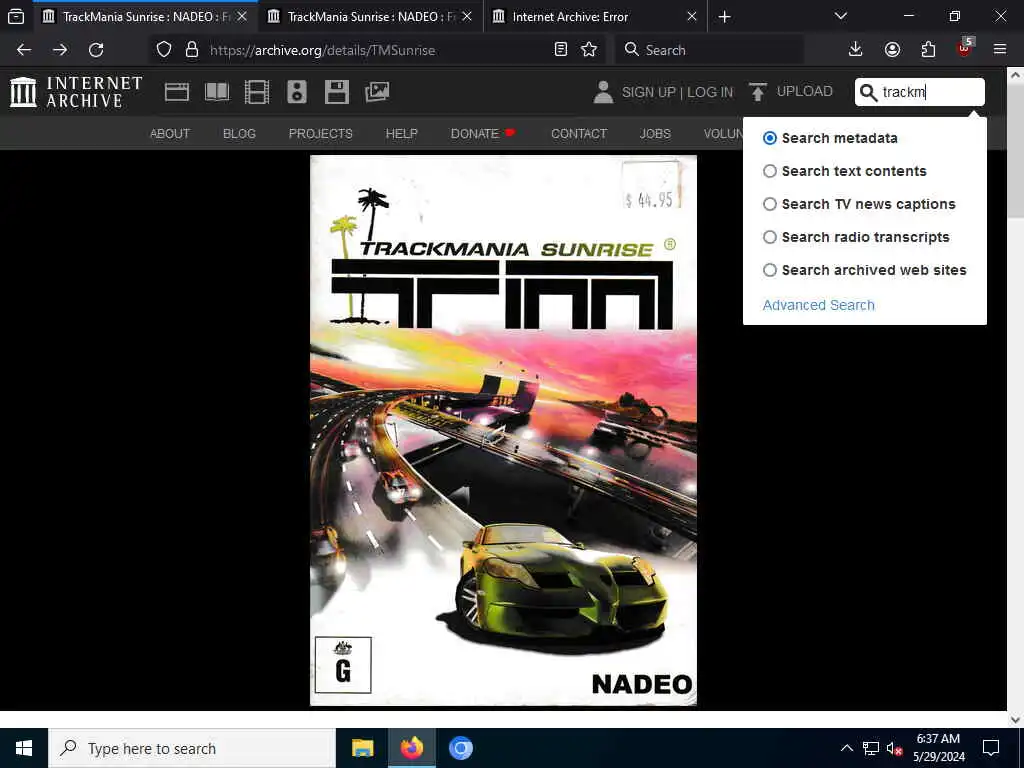Click the taskbar Type here to search box
The image size is (1024, 768).
[192, 748]
